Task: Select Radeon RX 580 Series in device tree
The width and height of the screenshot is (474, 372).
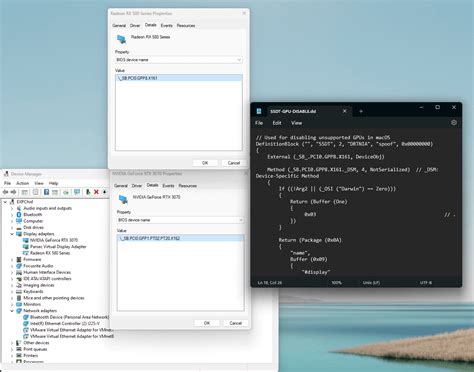Action: pos(50,253)
